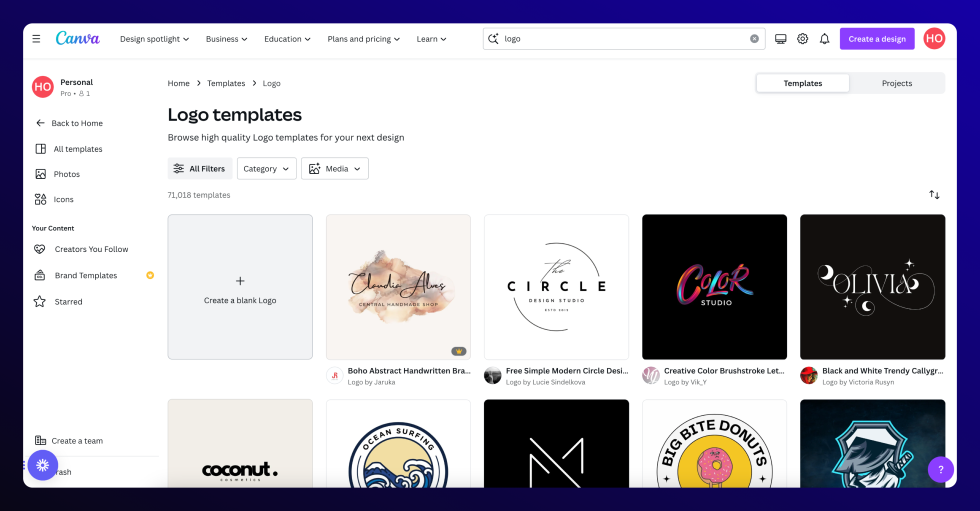
Task: Open the black monogram N template
Action: point(556,444)
